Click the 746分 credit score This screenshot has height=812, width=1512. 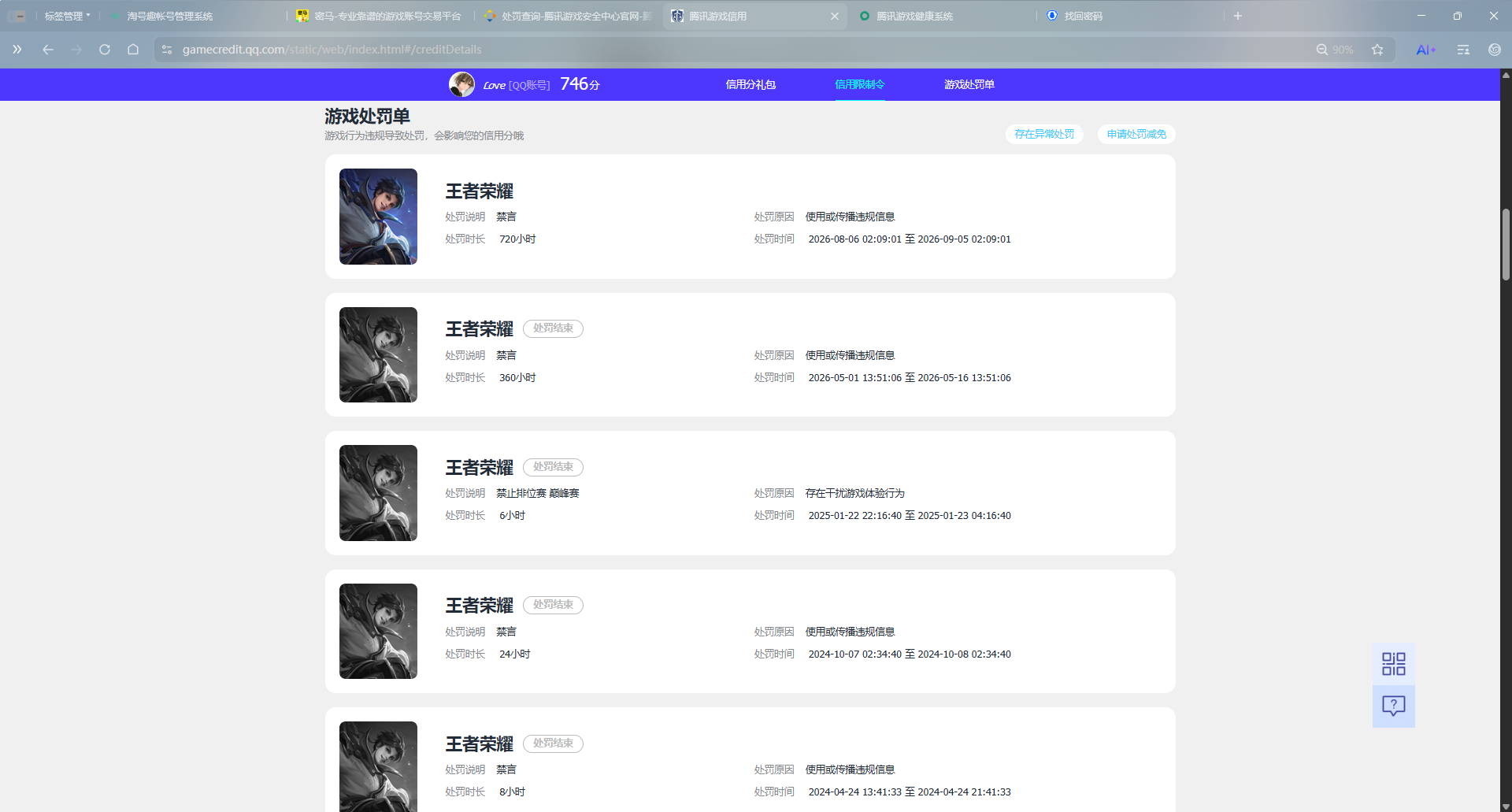coord(580,84)
